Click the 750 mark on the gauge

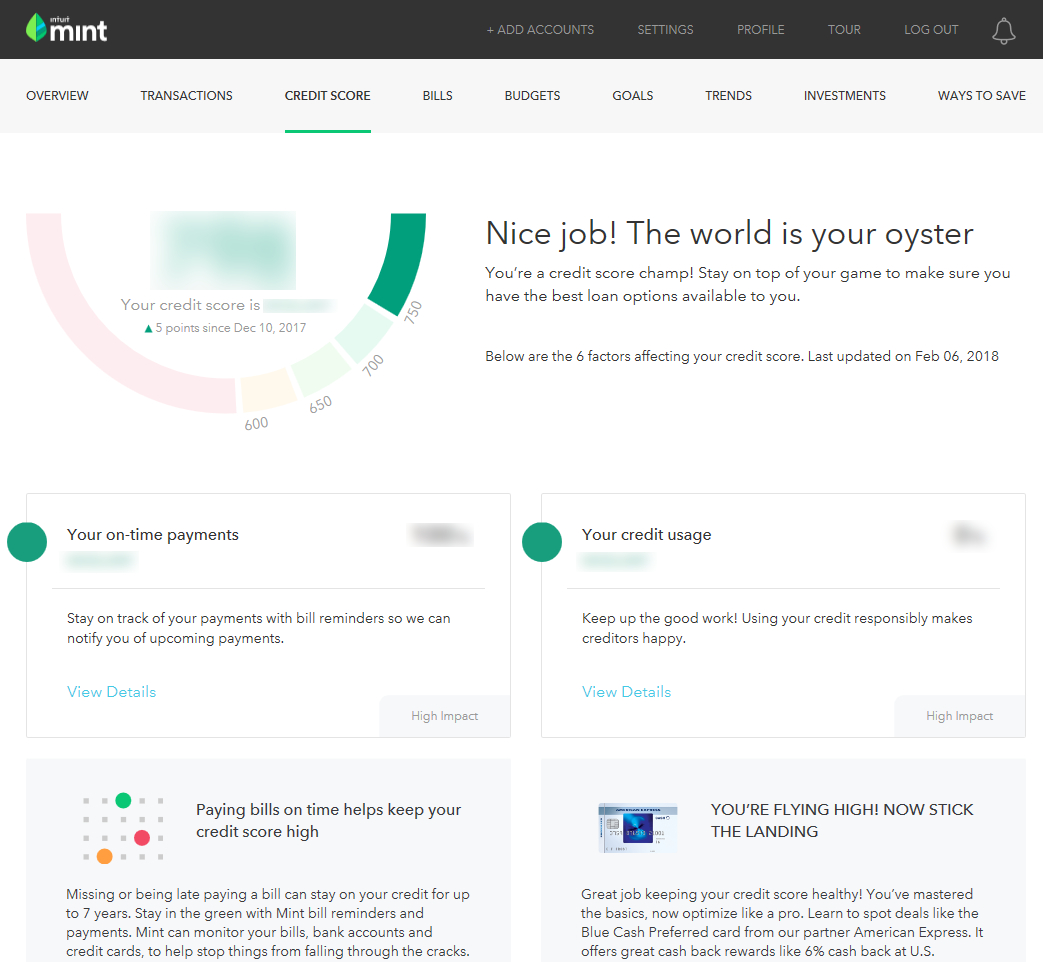[413, 312]
